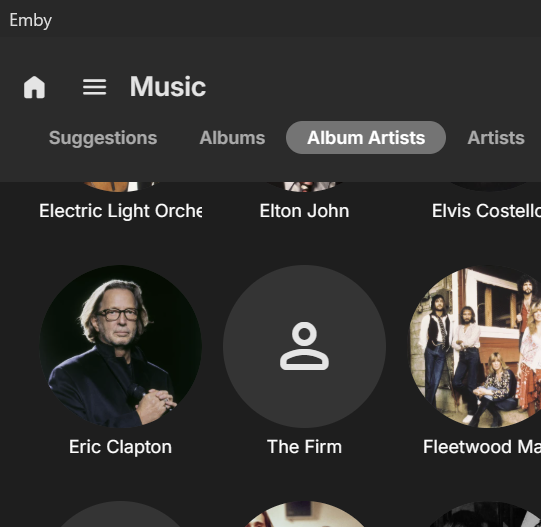Open the Elvis Costello artist link
Image resolution: width=541 pixels, height=527 pixels.
[486, 211]
